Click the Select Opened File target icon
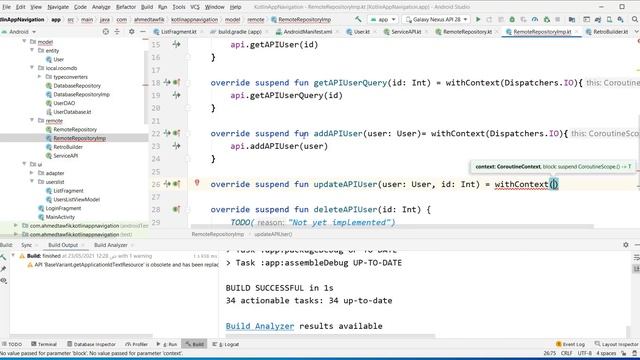Image resolution: width=640 pixels, height=360 pixels. pyautogui.click(x=106, y=31)
